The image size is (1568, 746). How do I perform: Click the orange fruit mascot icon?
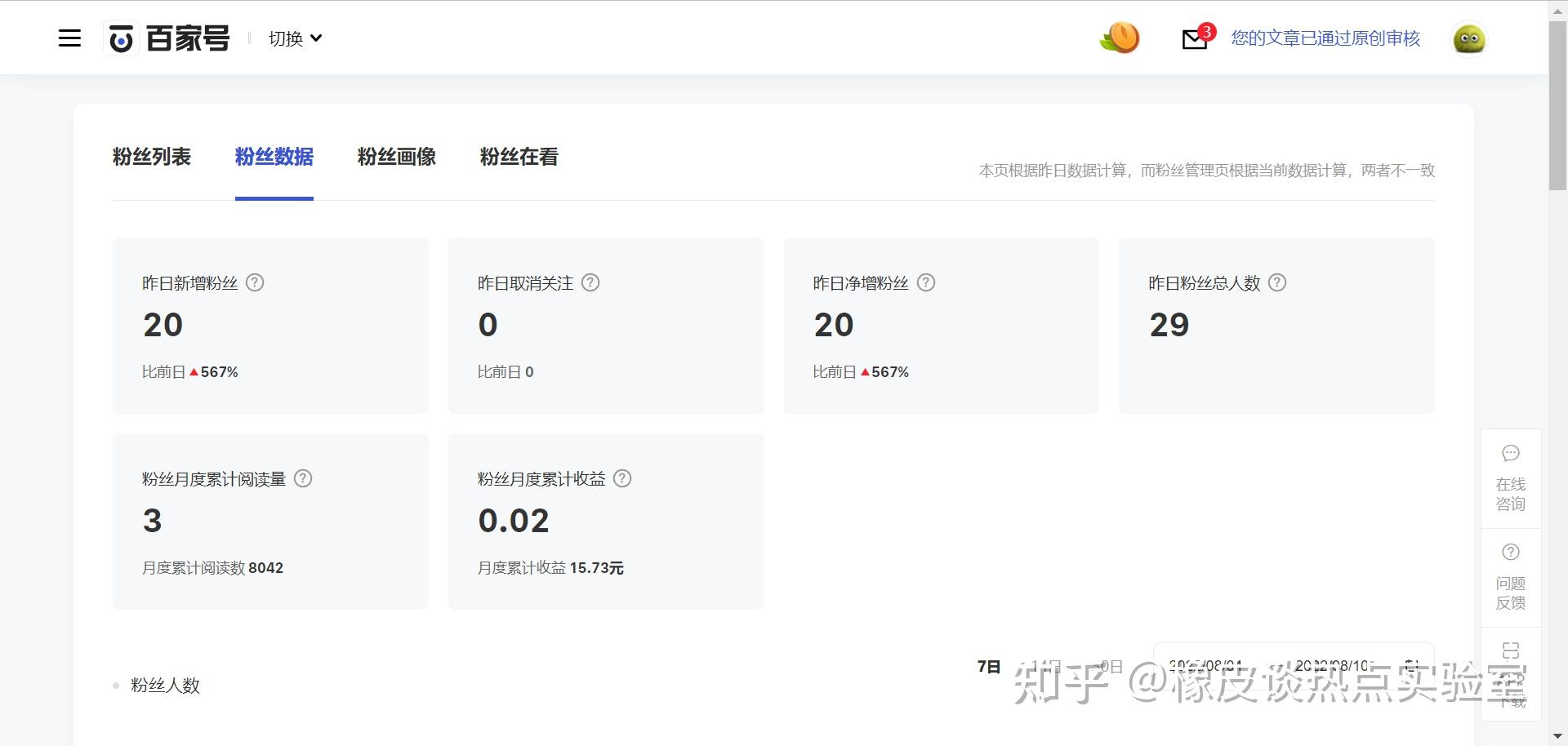pos(1121,38)
